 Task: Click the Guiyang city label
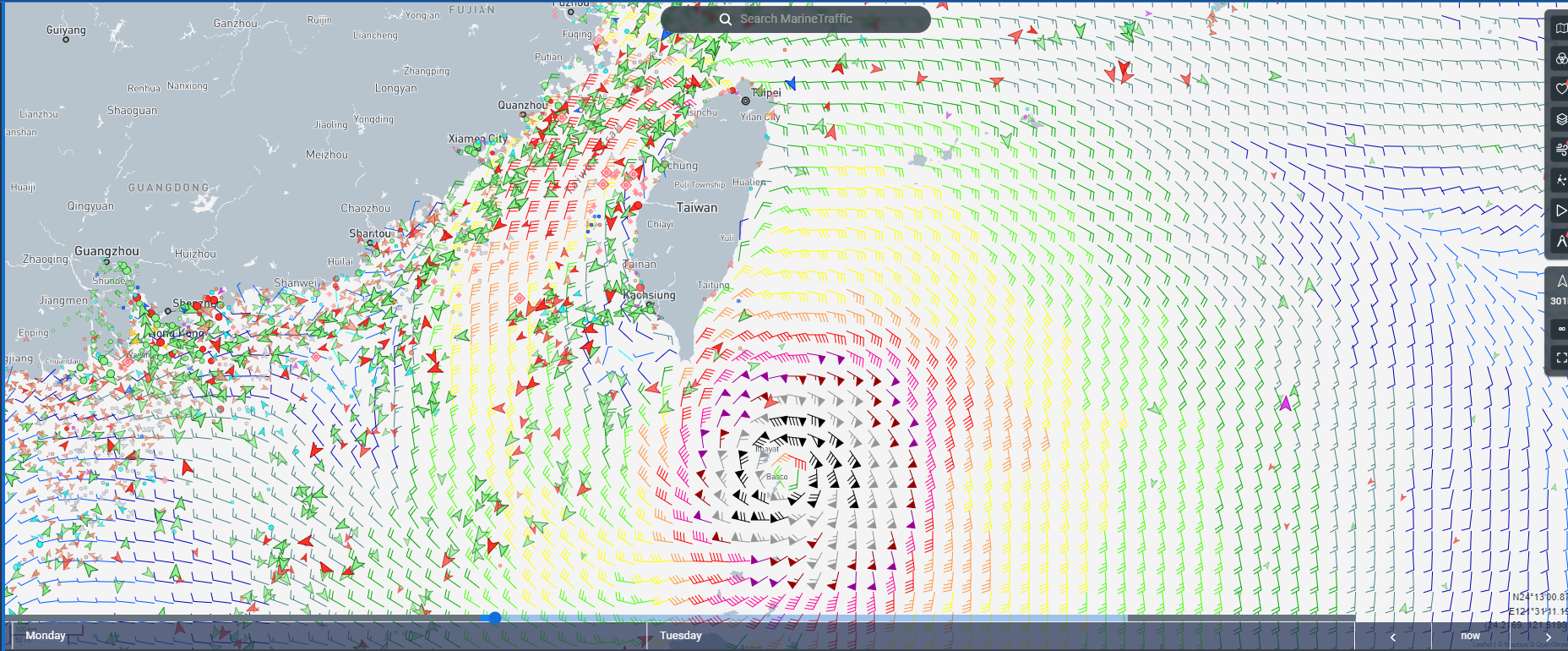[66, 30]
